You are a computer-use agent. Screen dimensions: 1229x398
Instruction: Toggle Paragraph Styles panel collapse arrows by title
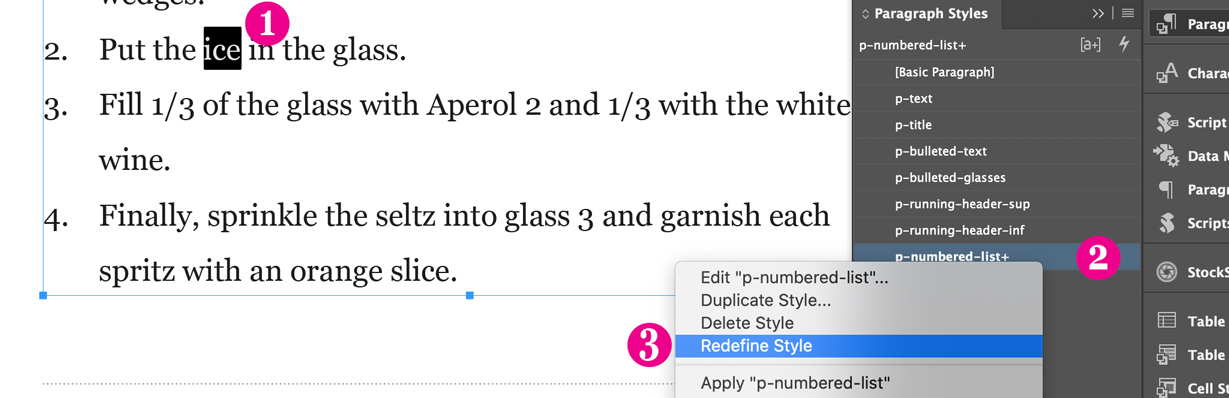pos(866,14)
